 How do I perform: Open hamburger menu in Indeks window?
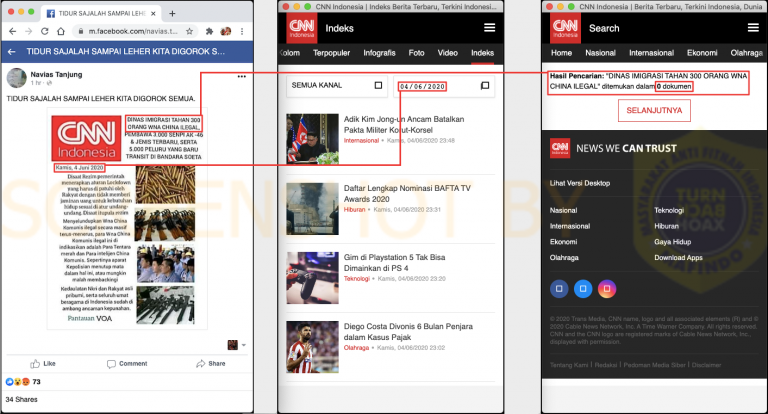pyautogui.click(x=489, y=28)
